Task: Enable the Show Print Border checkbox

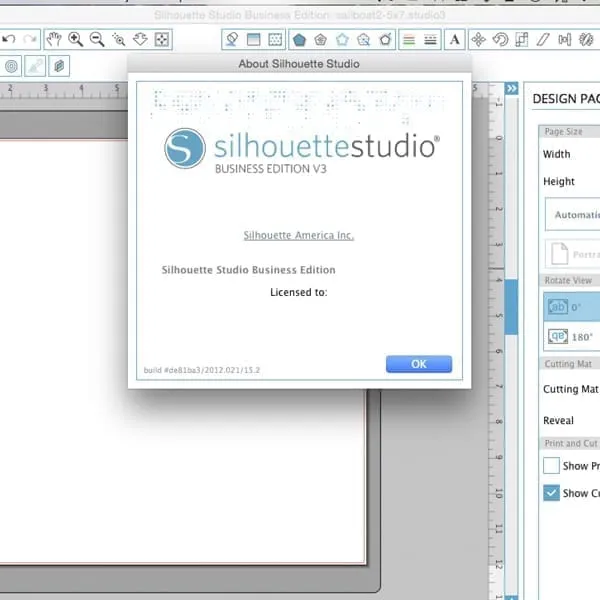Action: [551, 465]
